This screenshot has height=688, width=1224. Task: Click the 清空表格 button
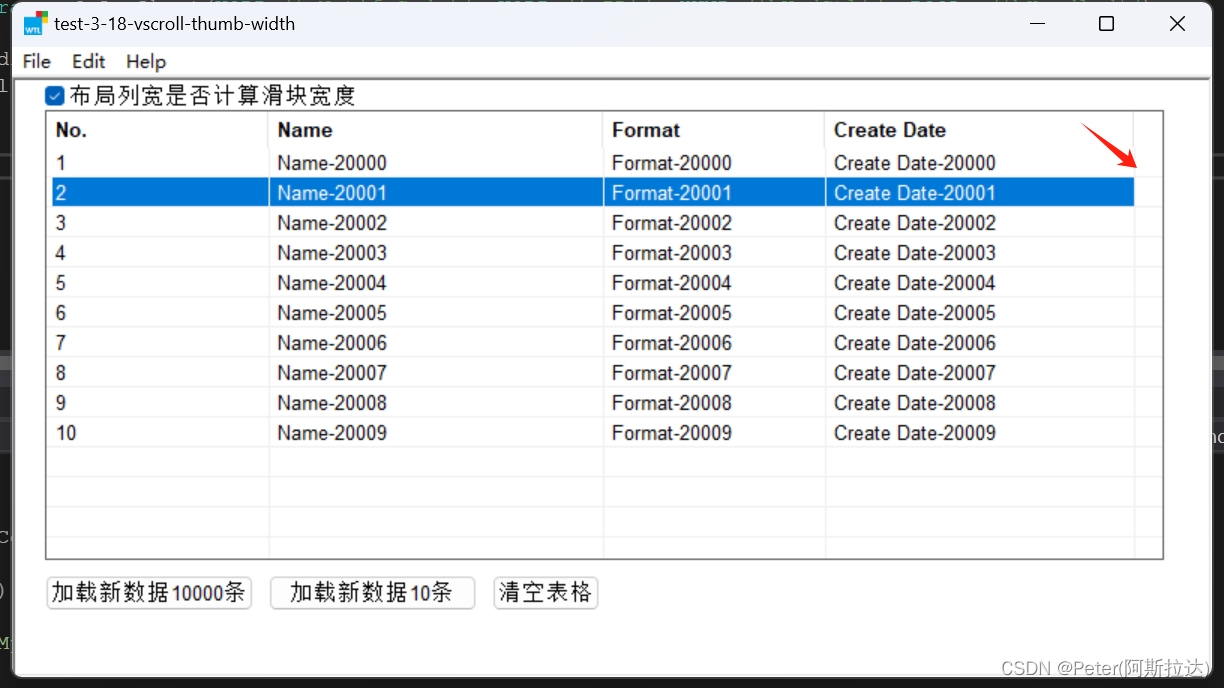(x=546, y=592)
